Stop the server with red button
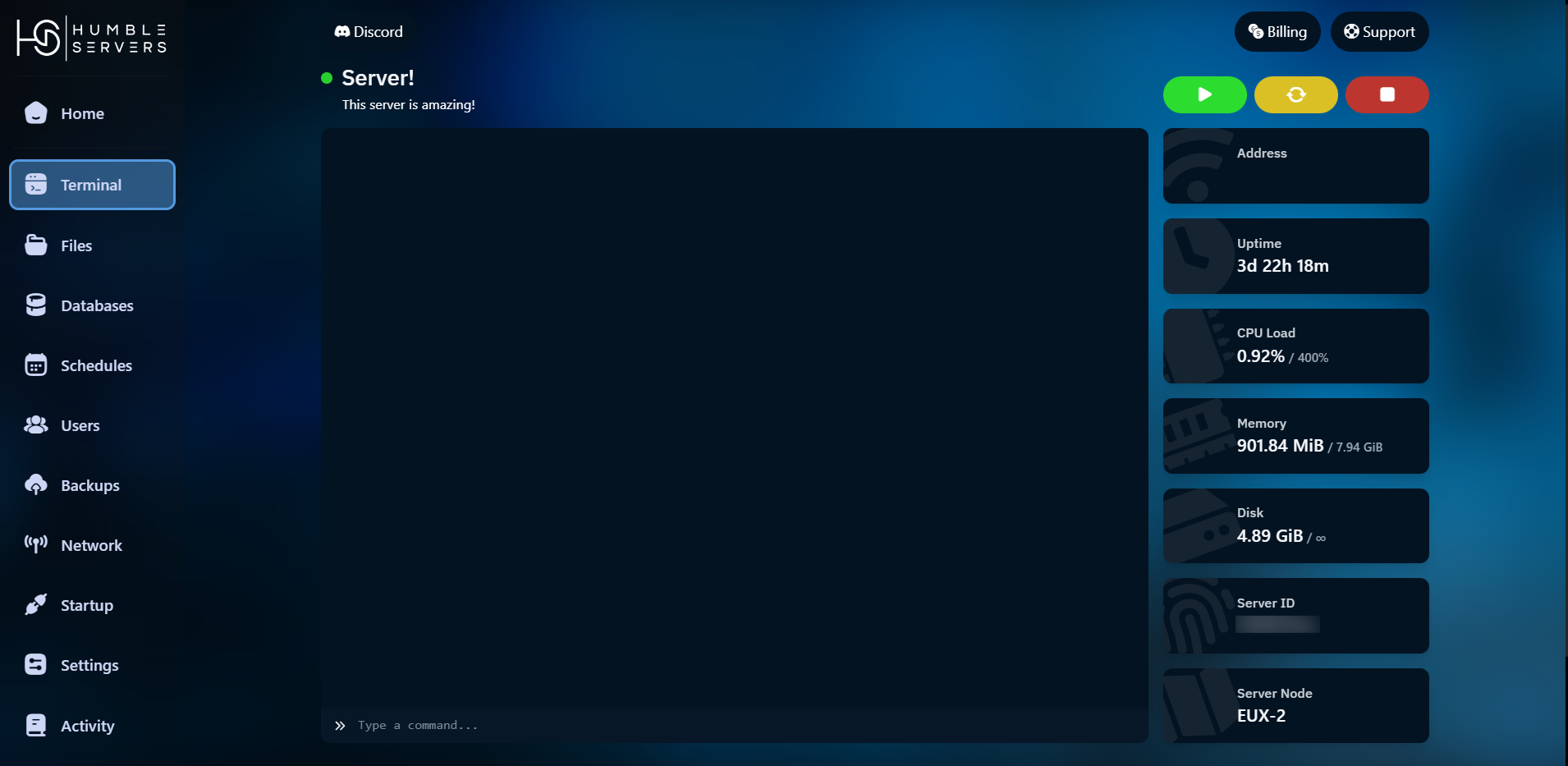The width and height of the screenshot is (1568, 766). coord(1387,94)
